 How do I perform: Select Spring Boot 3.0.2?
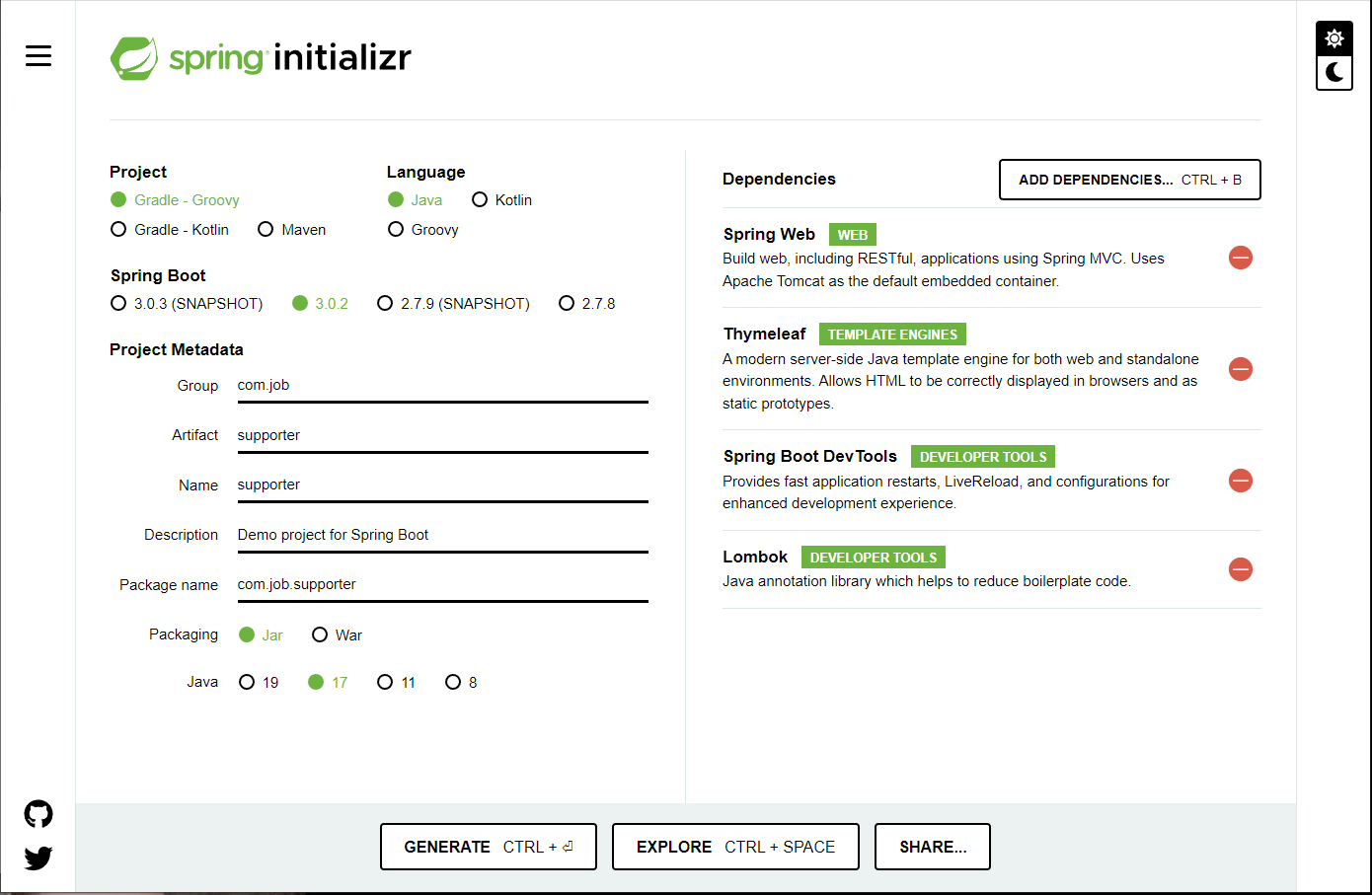320,304
